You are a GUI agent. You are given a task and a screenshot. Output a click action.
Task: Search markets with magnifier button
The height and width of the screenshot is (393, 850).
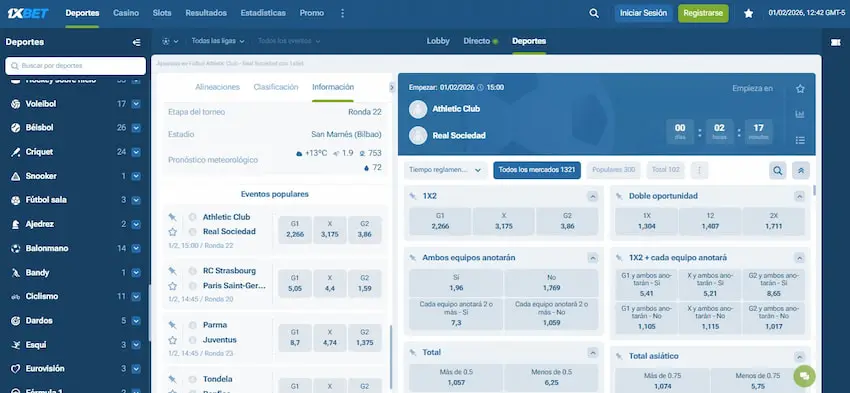pos(778,170)
